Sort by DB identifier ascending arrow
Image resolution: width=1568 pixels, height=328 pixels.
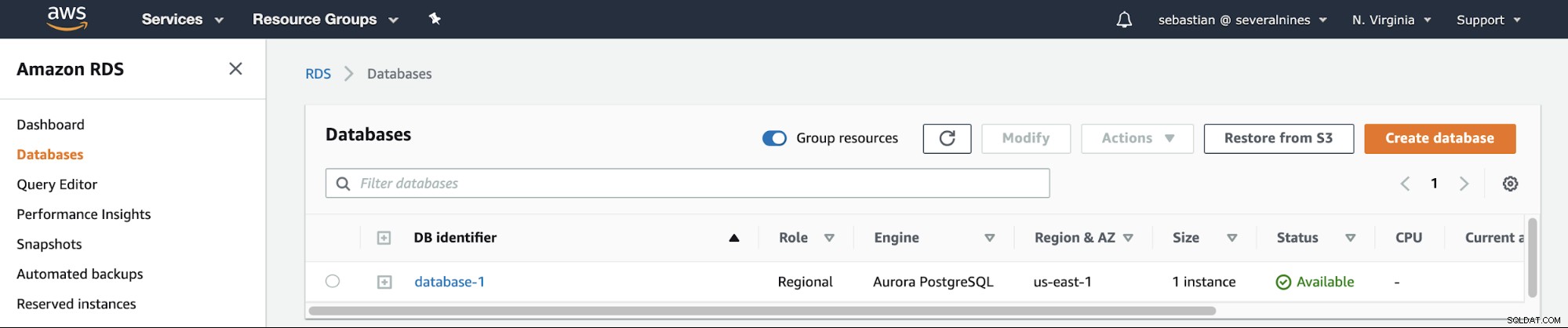734,238
